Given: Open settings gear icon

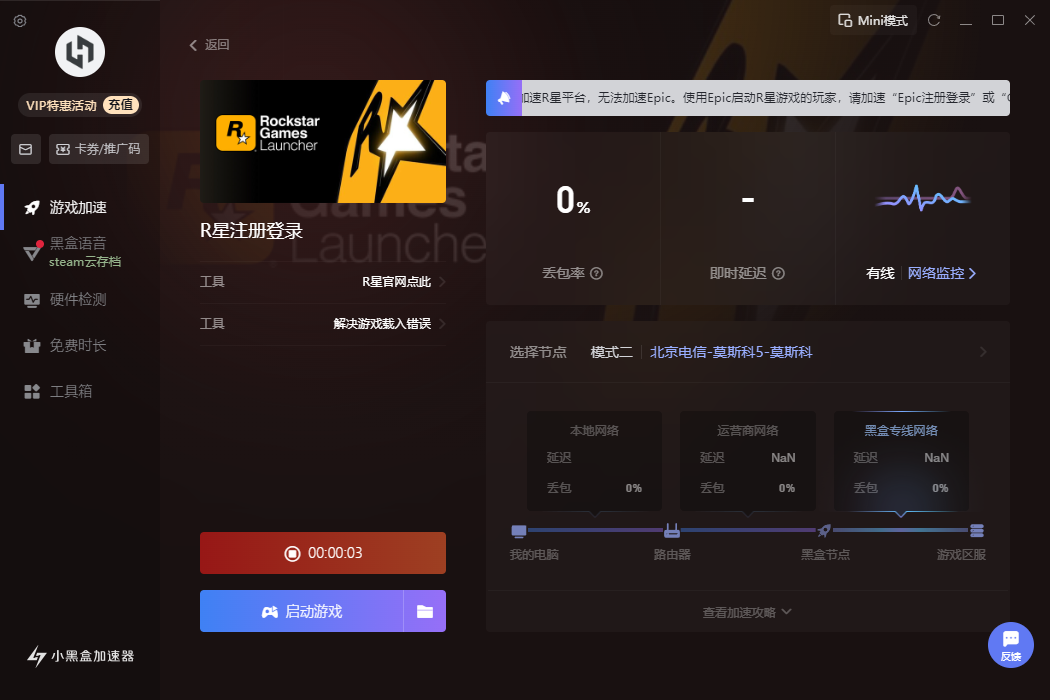Looking at the screenshot, I should pyautogui.click(x=20, y=21).
